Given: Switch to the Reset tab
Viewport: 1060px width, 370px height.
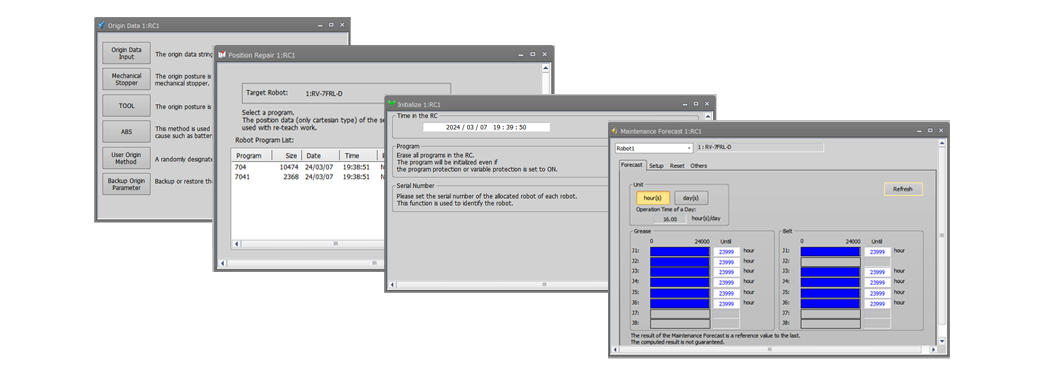Looking at the screenshot, I should coord(677,165).
